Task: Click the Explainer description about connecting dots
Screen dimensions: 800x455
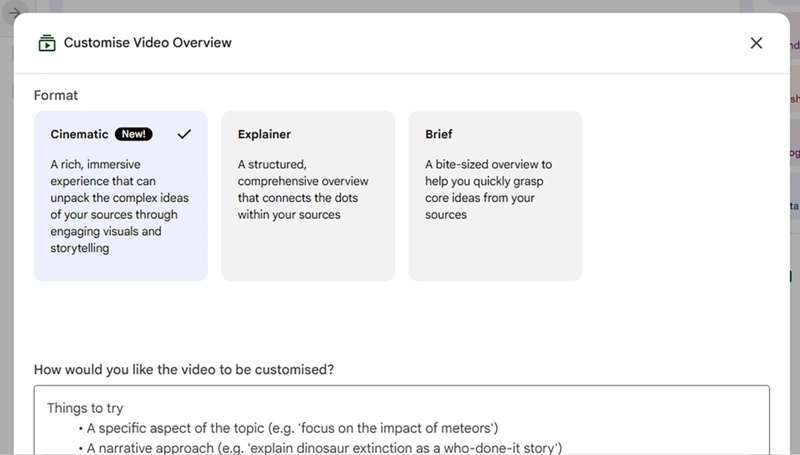Action: (x=304, y=189)
